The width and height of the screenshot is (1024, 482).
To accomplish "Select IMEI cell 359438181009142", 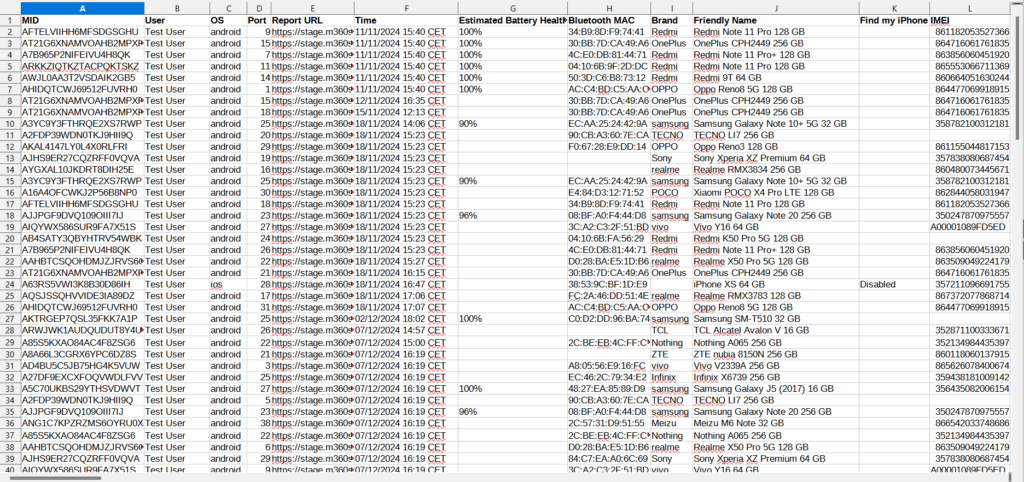I will point(970,377).
